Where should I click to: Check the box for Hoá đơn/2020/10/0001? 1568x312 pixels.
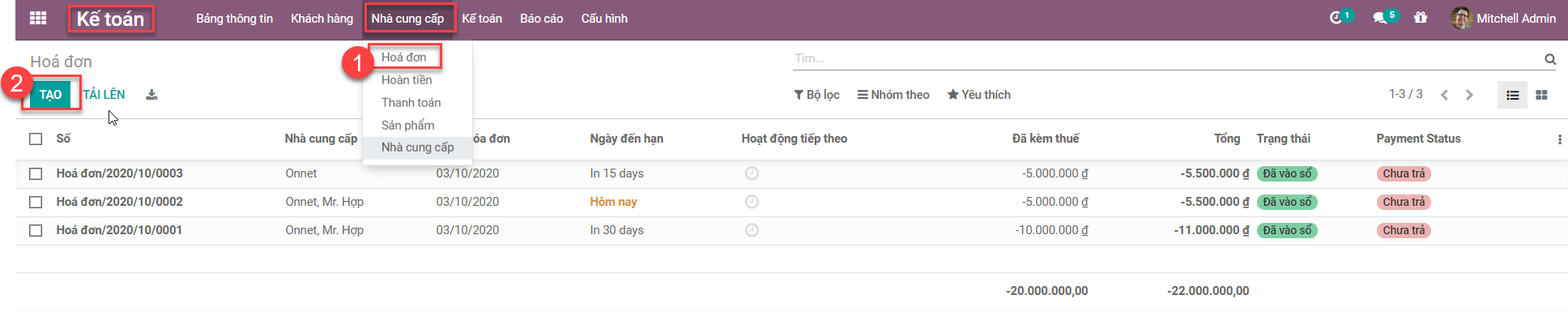pyautogui.click(x=36, y=230)
